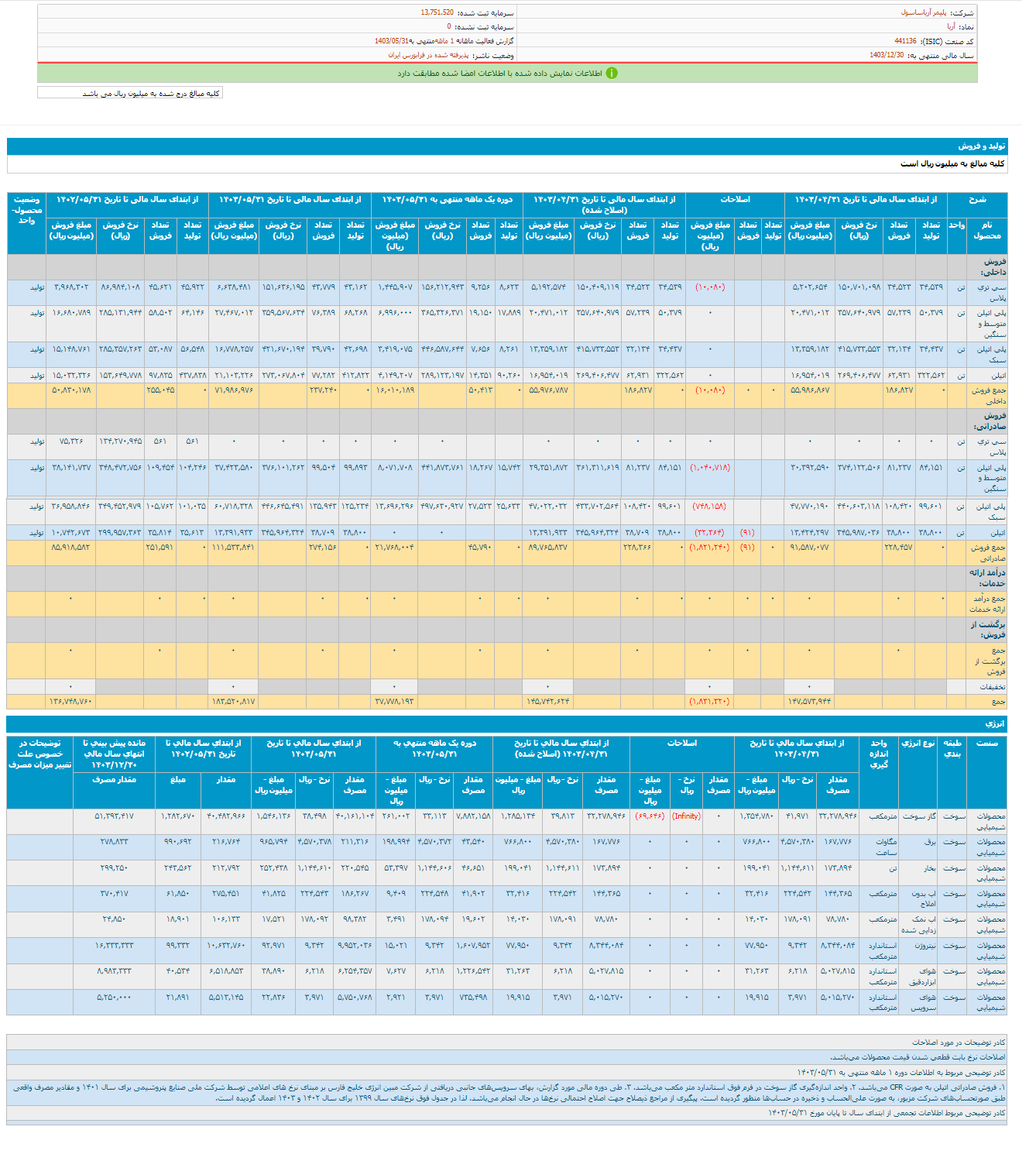Click the جمع فروش صادراتی total row label
This screenshot has height=1161, width=1036.
989,552
